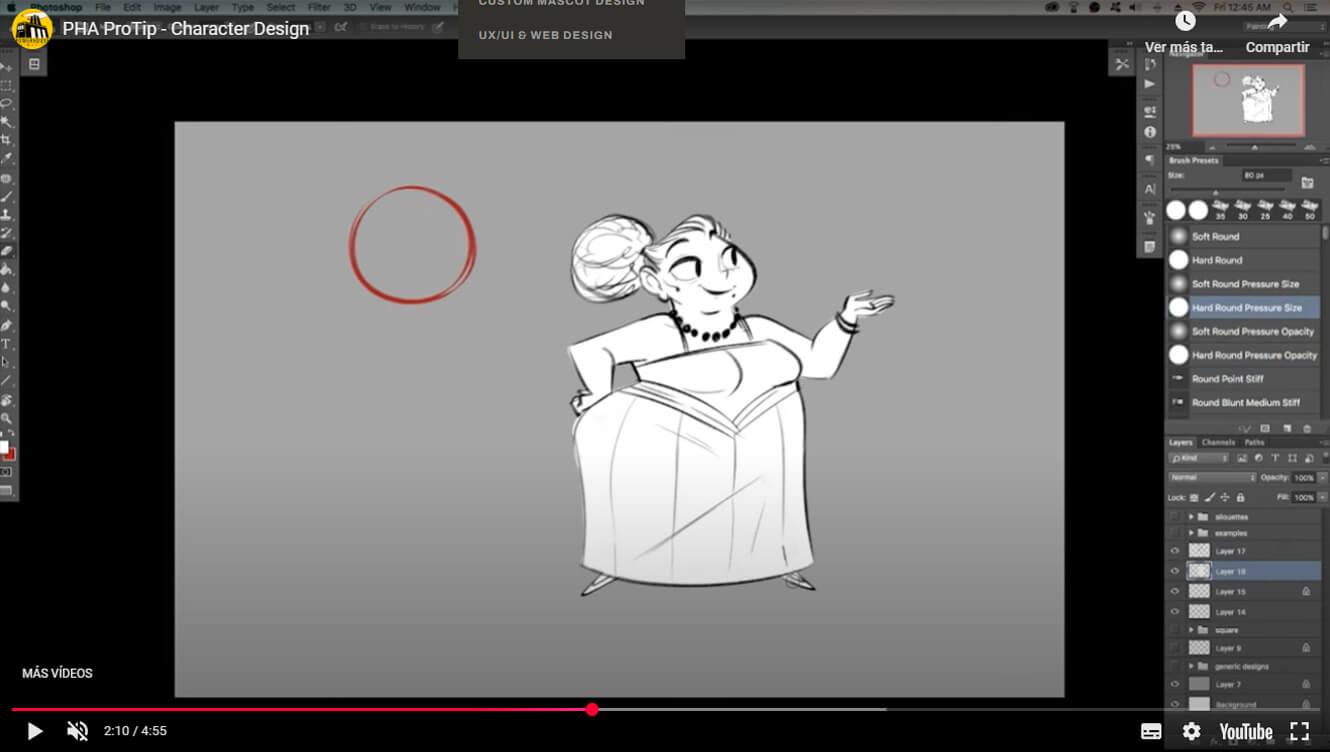The height and width of the screenshot is (752, 1330).
Task: Select the Lasso tool
Action: [x=7, y=104]
